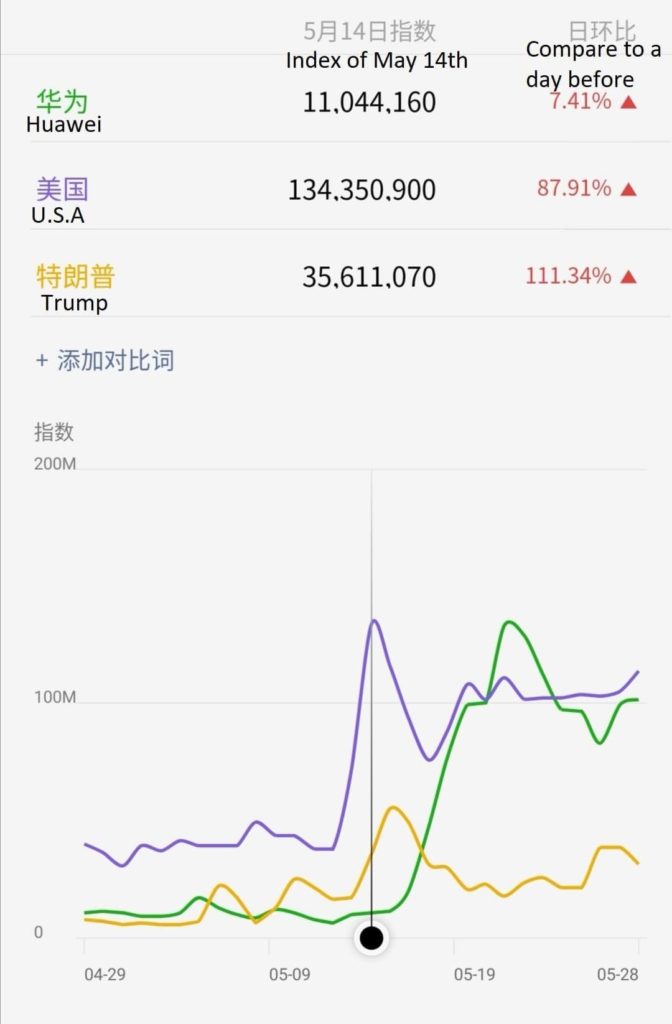The width and height of the screenshot is (672, 1024).
Task: Click the red up-arrow beside 7.41%
Action: point(629,101)
